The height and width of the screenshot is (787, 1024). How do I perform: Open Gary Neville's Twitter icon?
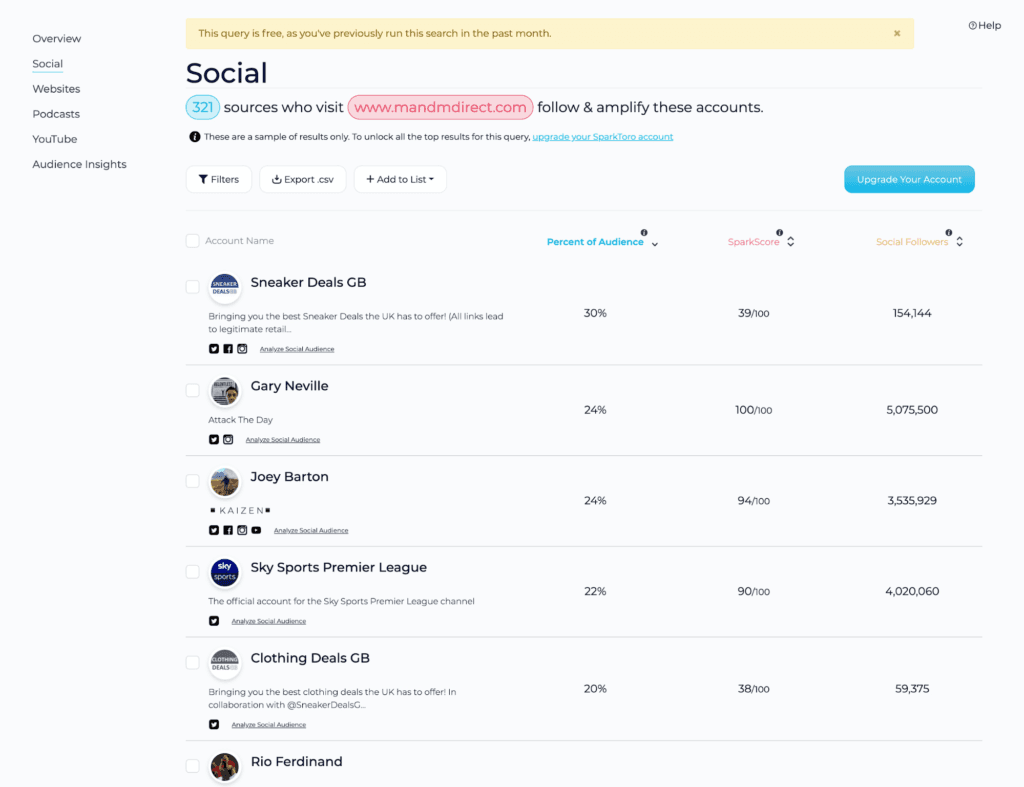coord(214,440)
